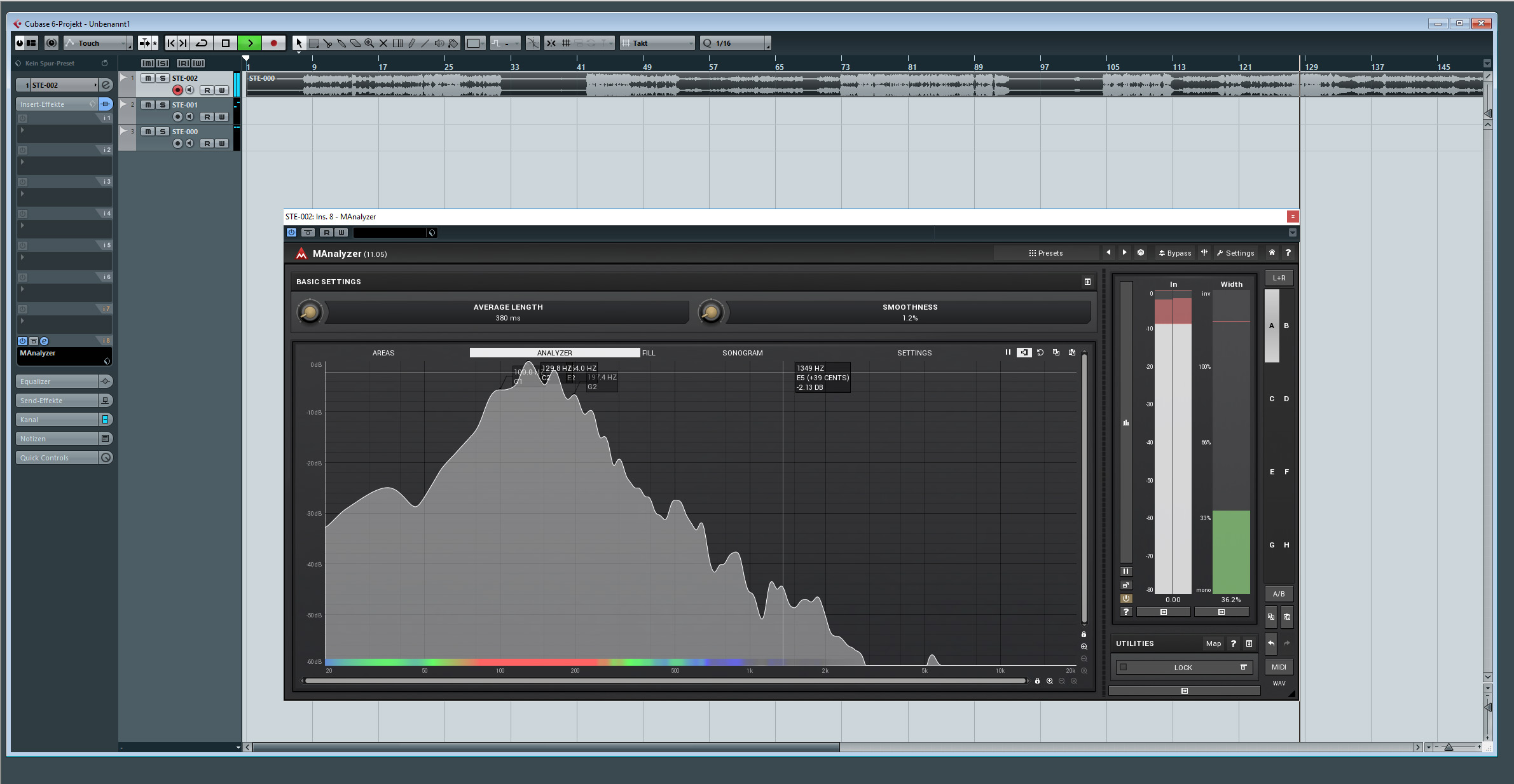Select the Erase tool
Image resolution: width=1514 pixels, height=784 pixels.
[x=355, y=43]
